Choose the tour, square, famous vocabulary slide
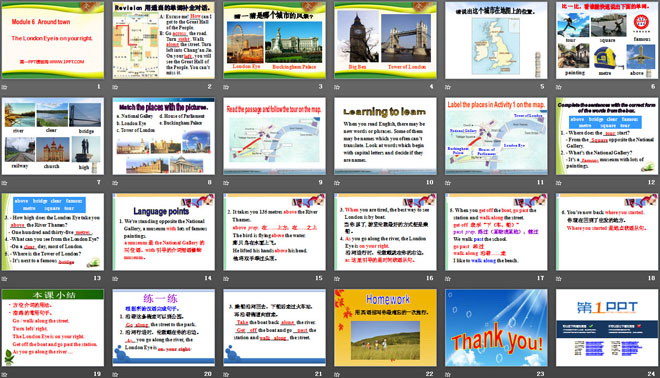This screenshot has height=378, width=660. [x=607, y=40]
